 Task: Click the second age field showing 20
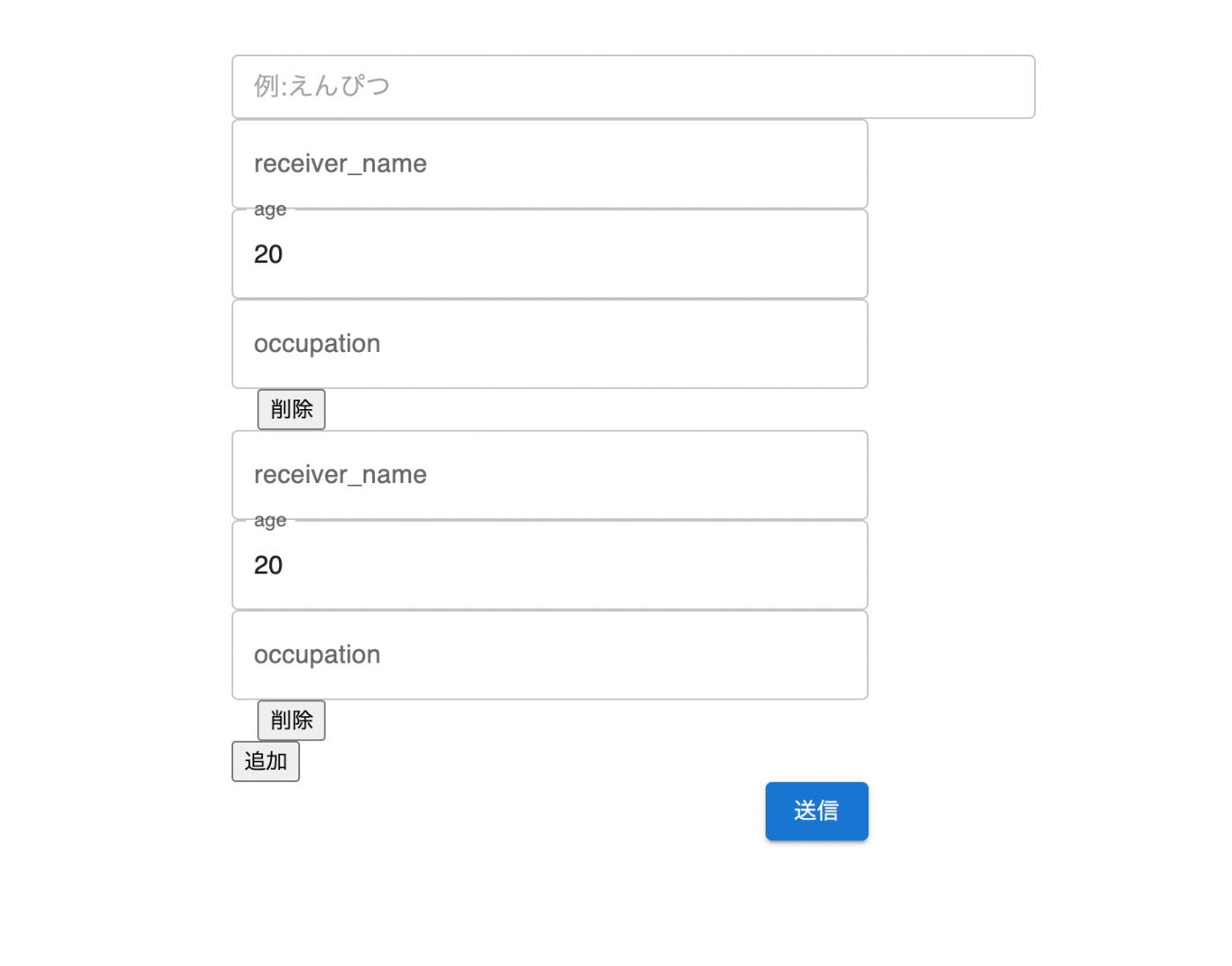pos(549,565)
